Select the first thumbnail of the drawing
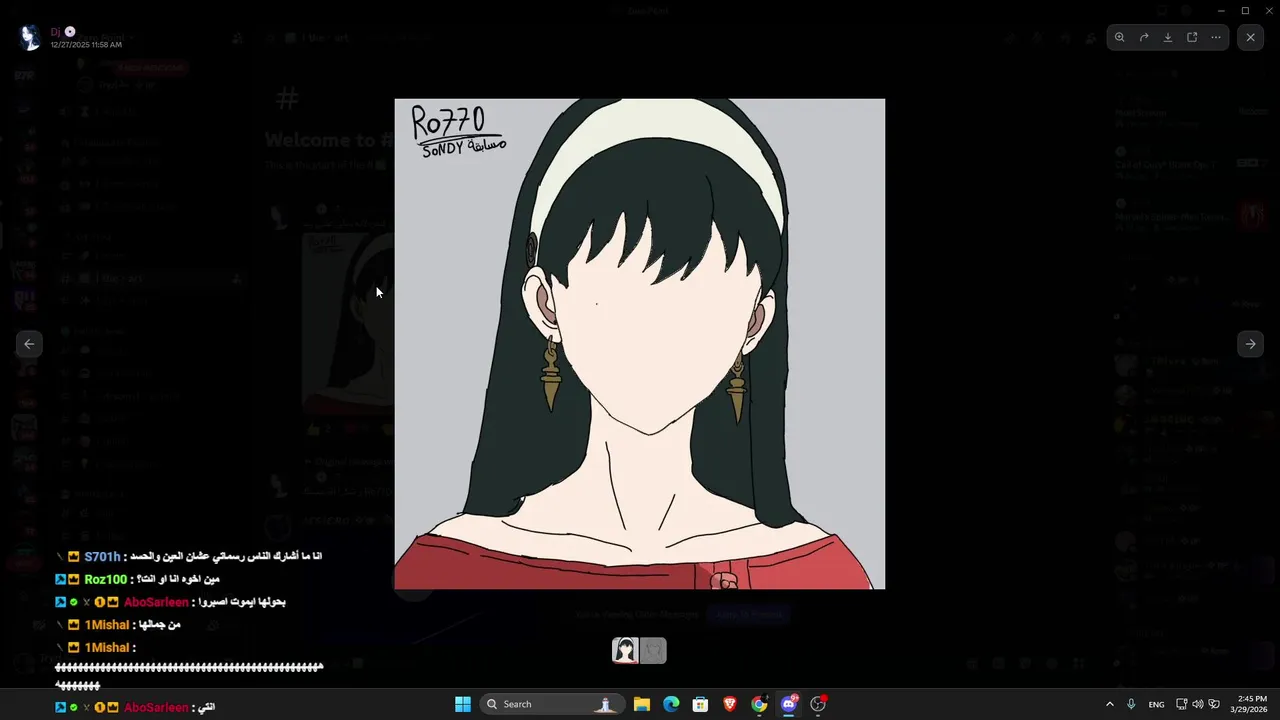This screenshot has width=1280, height=720. 626,651
